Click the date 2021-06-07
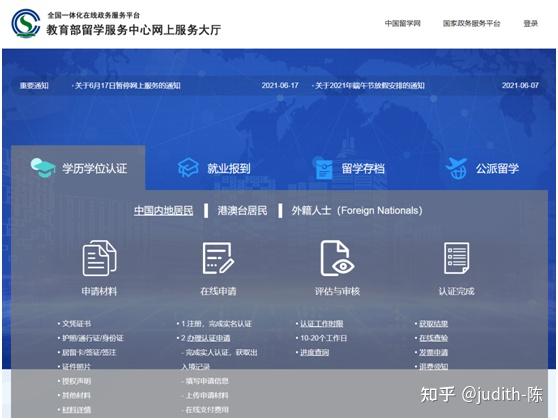This screenshot has width=558, height=420. pos(520,85)
